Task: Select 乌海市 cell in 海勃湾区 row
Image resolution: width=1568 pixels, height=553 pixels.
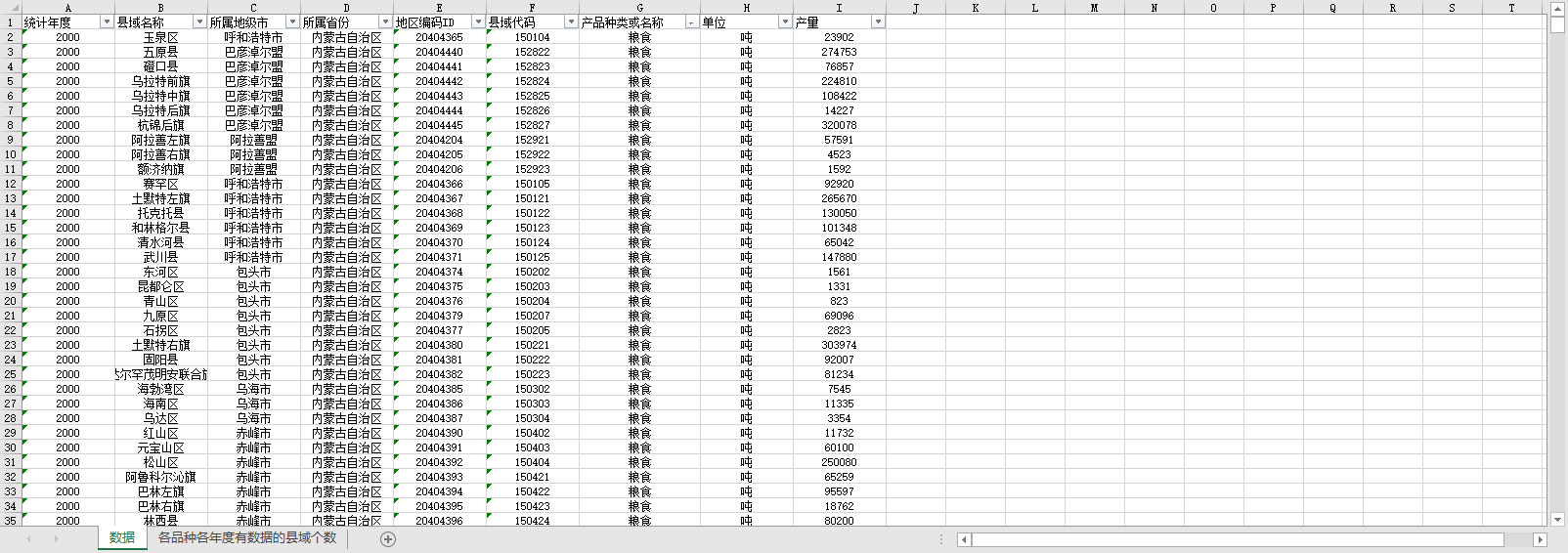Action: click(x=253, y=389)
